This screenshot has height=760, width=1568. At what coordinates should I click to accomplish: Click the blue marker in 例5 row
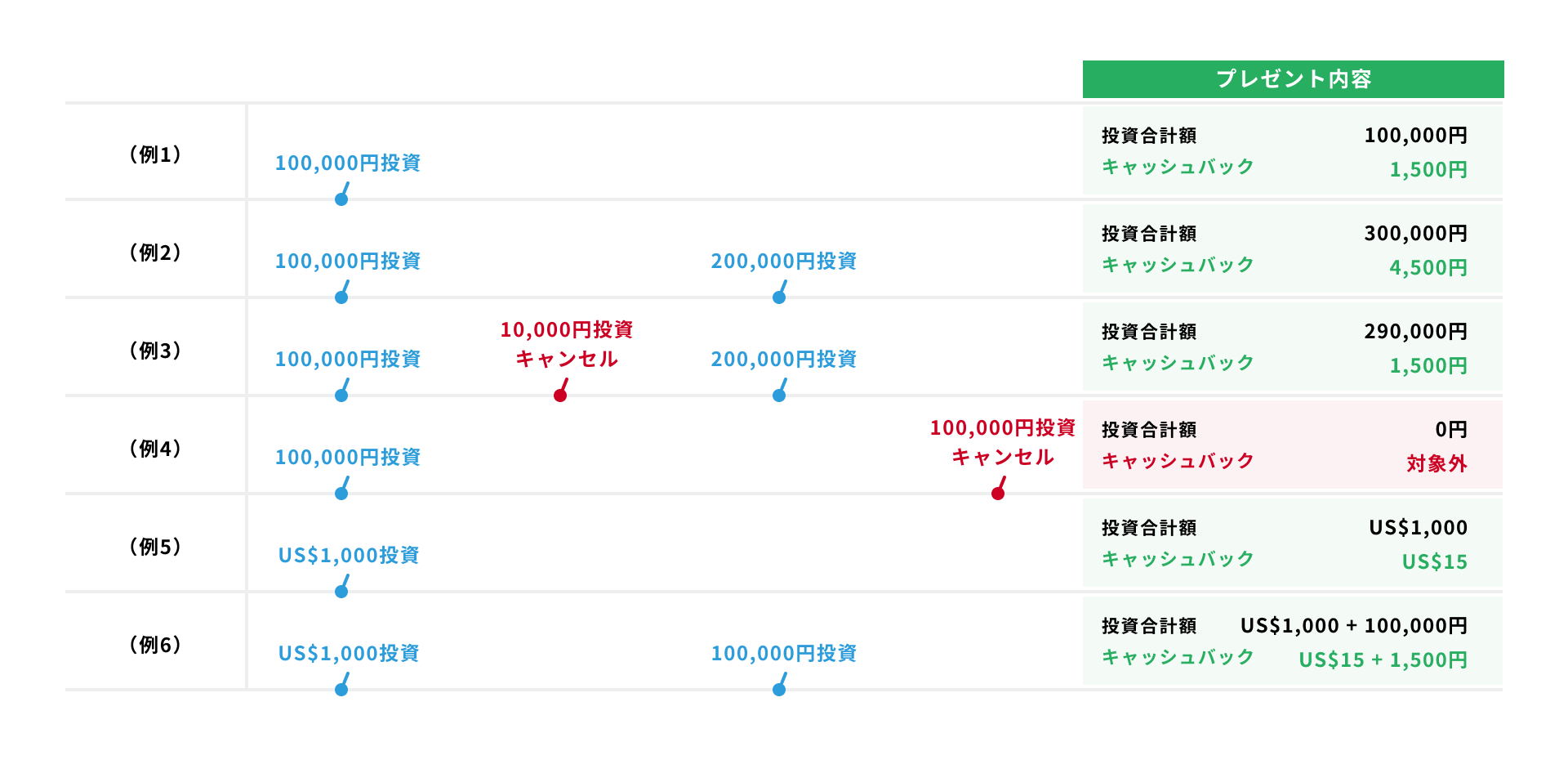pos(341,591)
